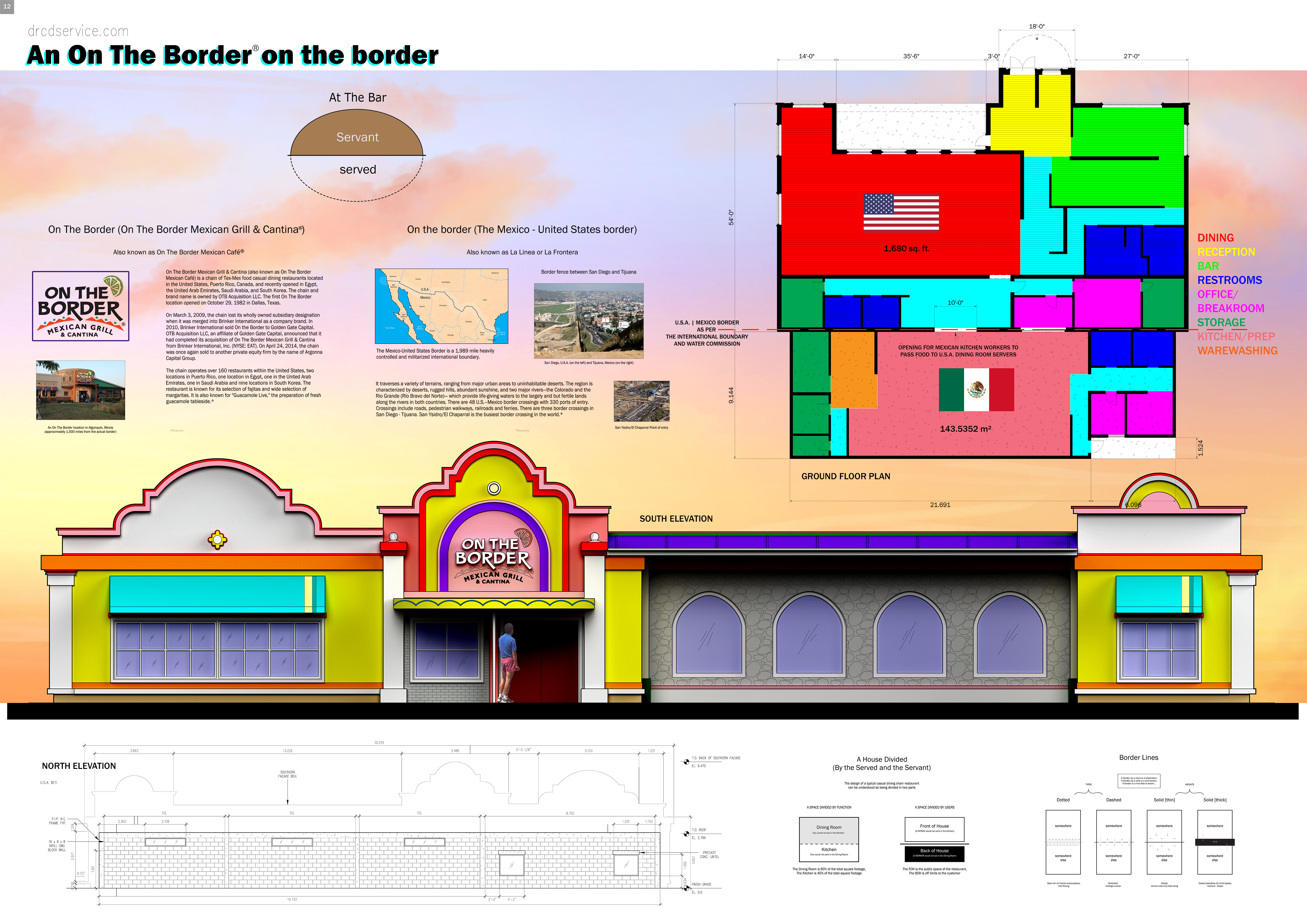The height and width of the screenshot is (924, 1307).
Task: Click 'OPENING FOR MEXICAN KITCHEN WORKERS' note
Action: pyautogui.click(x=958, y=351)
